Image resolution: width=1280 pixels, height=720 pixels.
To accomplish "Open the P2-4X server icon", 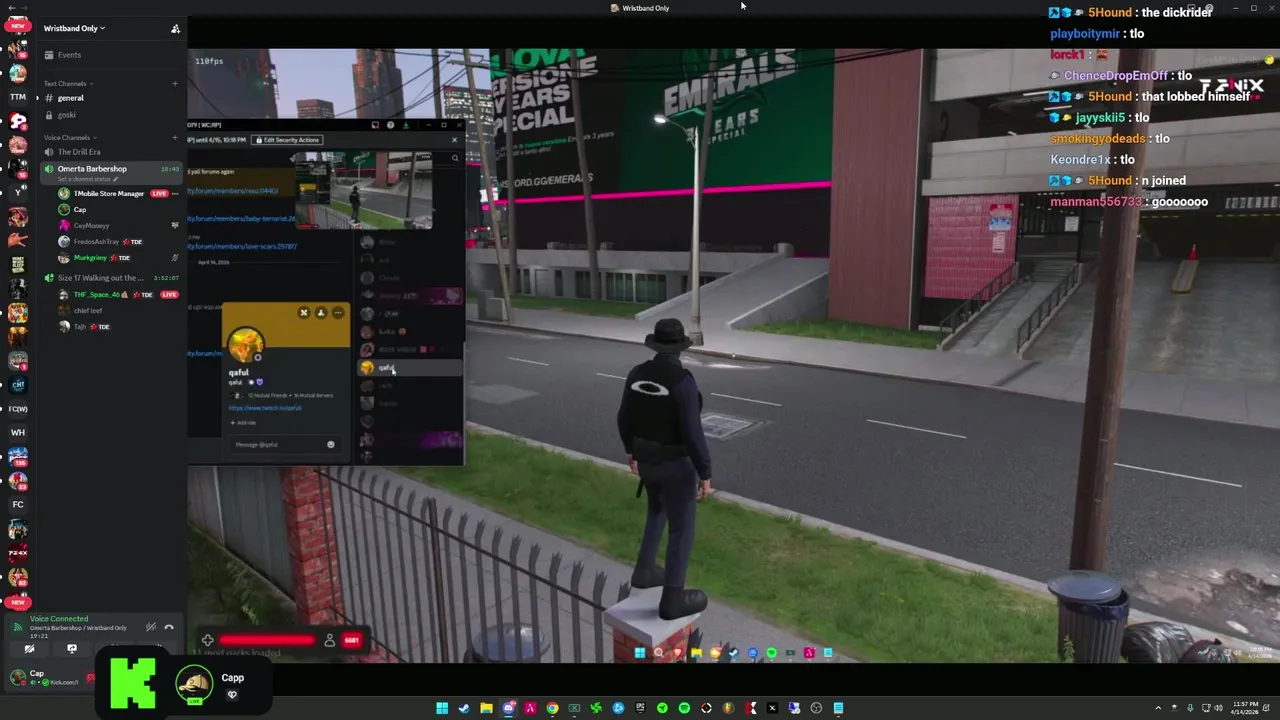I will [x=18, y=553].
